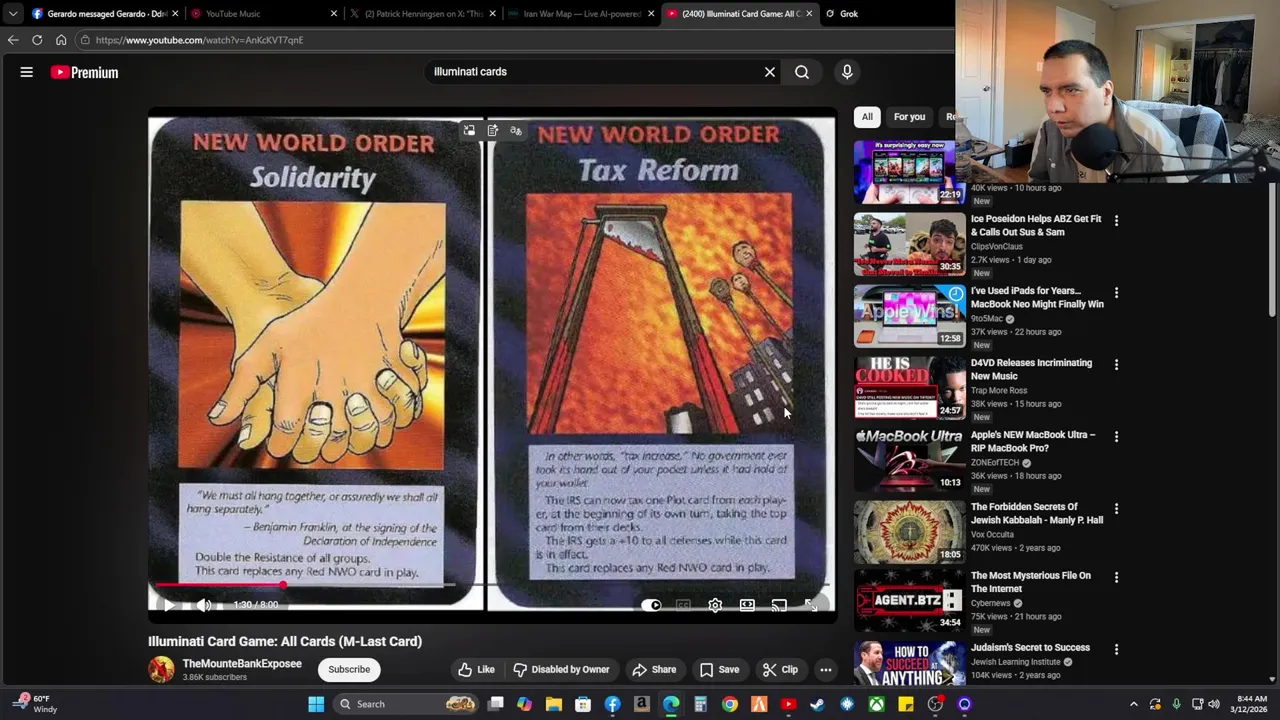1280x720 pixels.
Task: Open options for 'Forbidden Secrets Of Jewish Kabbalah'
Action: (1116, 508)
